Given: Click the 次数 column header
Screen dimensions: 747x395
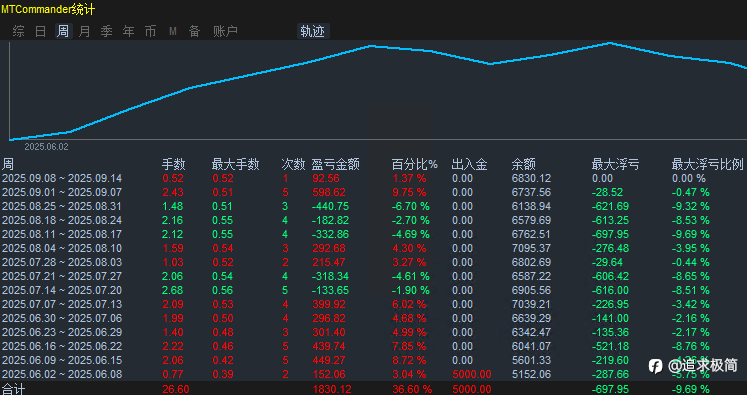Looking at the screenshot, I should click(x=293, y=164).
